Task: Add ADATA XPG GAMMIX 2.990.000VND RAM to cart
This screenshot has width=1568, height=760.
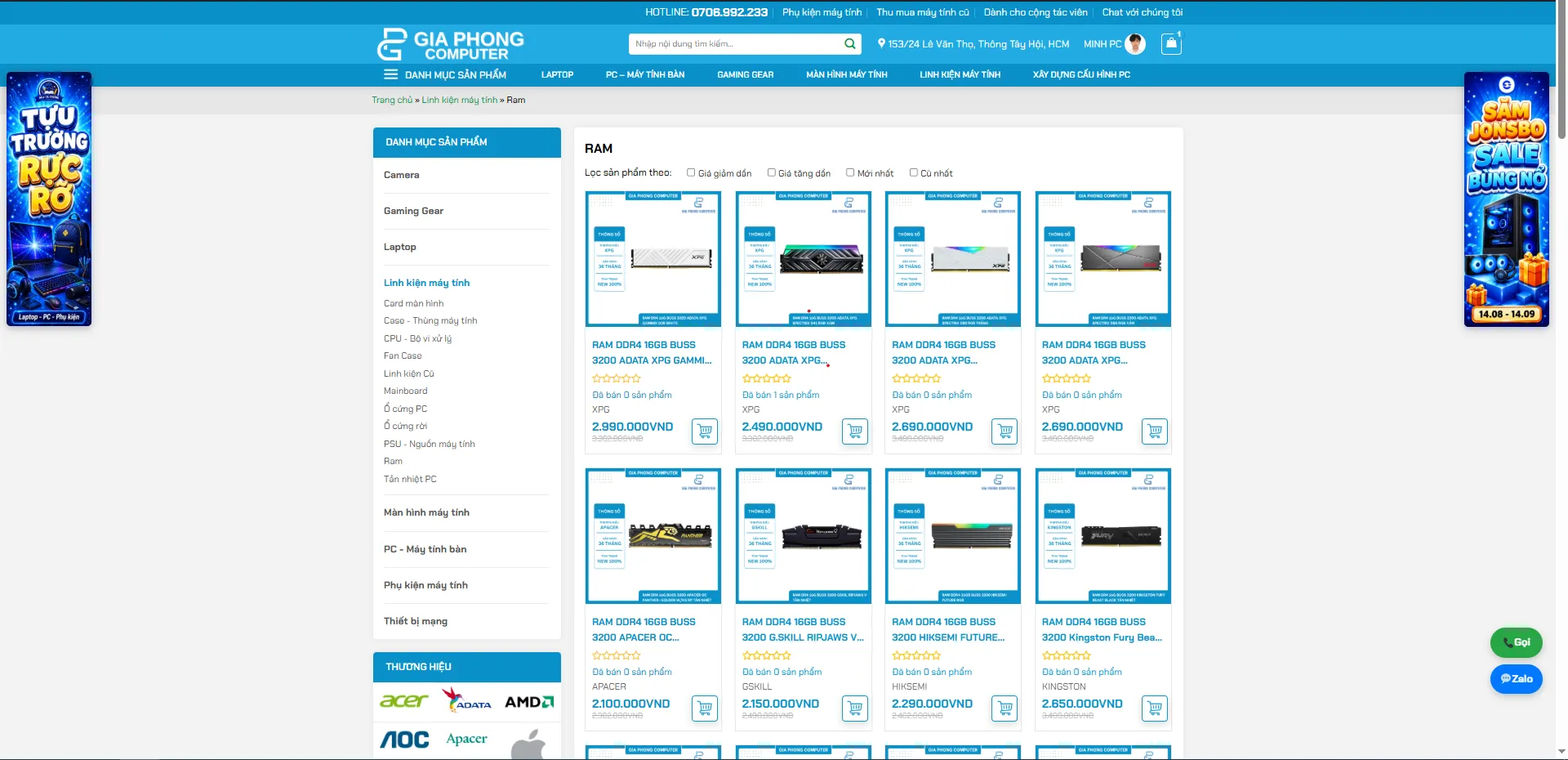Action: click(x=705, y=431)
